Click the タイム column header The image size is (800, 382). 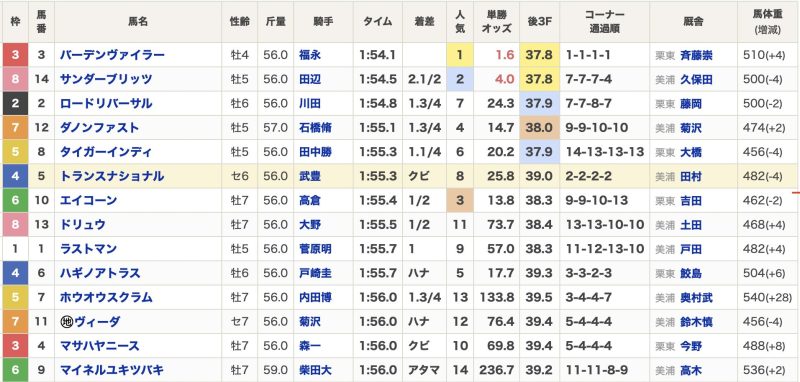point(378,22)
